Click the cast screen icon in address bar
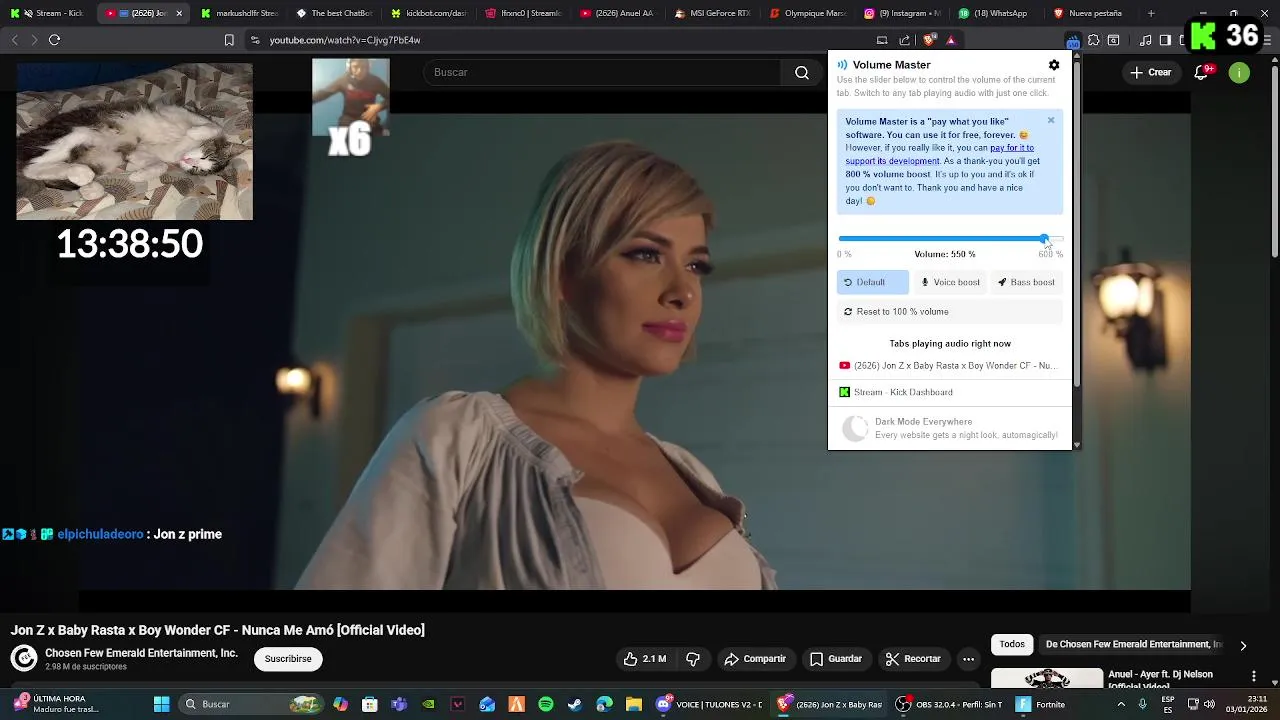Viewport: 1280px width, 720px height. point(882,40)
